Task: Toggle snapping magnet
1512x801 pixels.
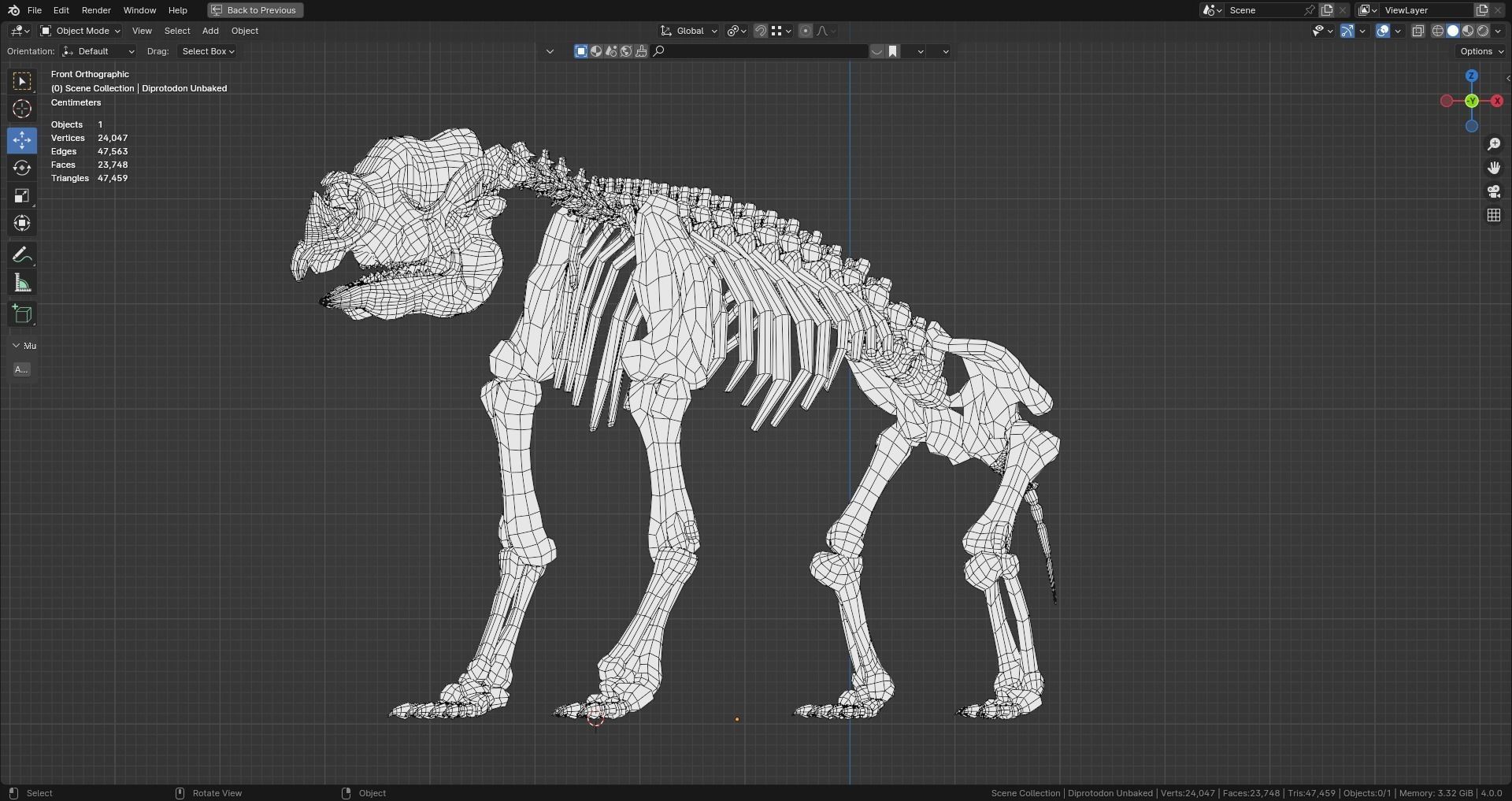Action: coord(761,31)
